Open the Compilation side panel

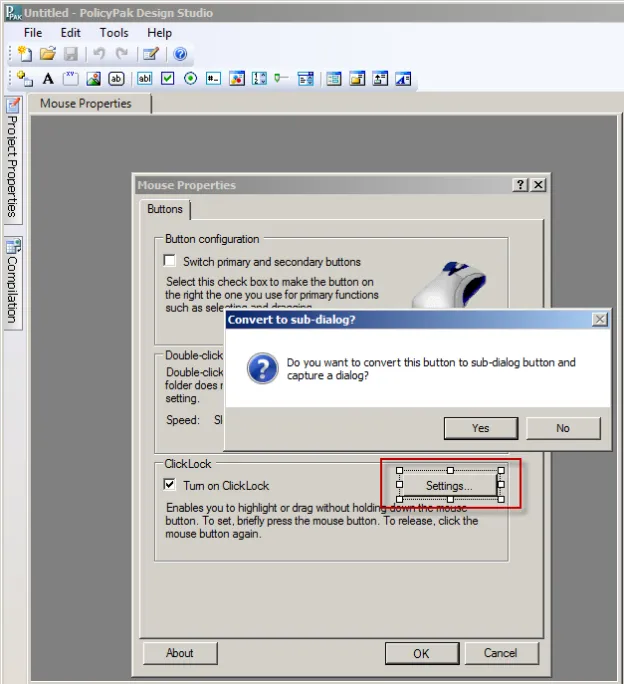(13, 283)
